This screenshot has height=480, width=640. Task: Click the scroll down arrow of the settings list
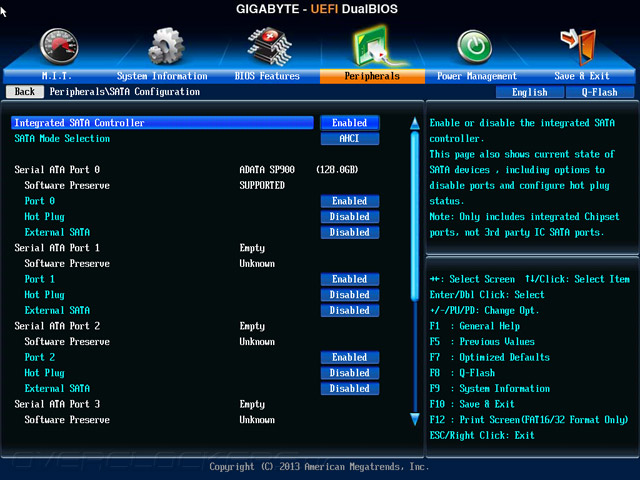coord(415,419)
